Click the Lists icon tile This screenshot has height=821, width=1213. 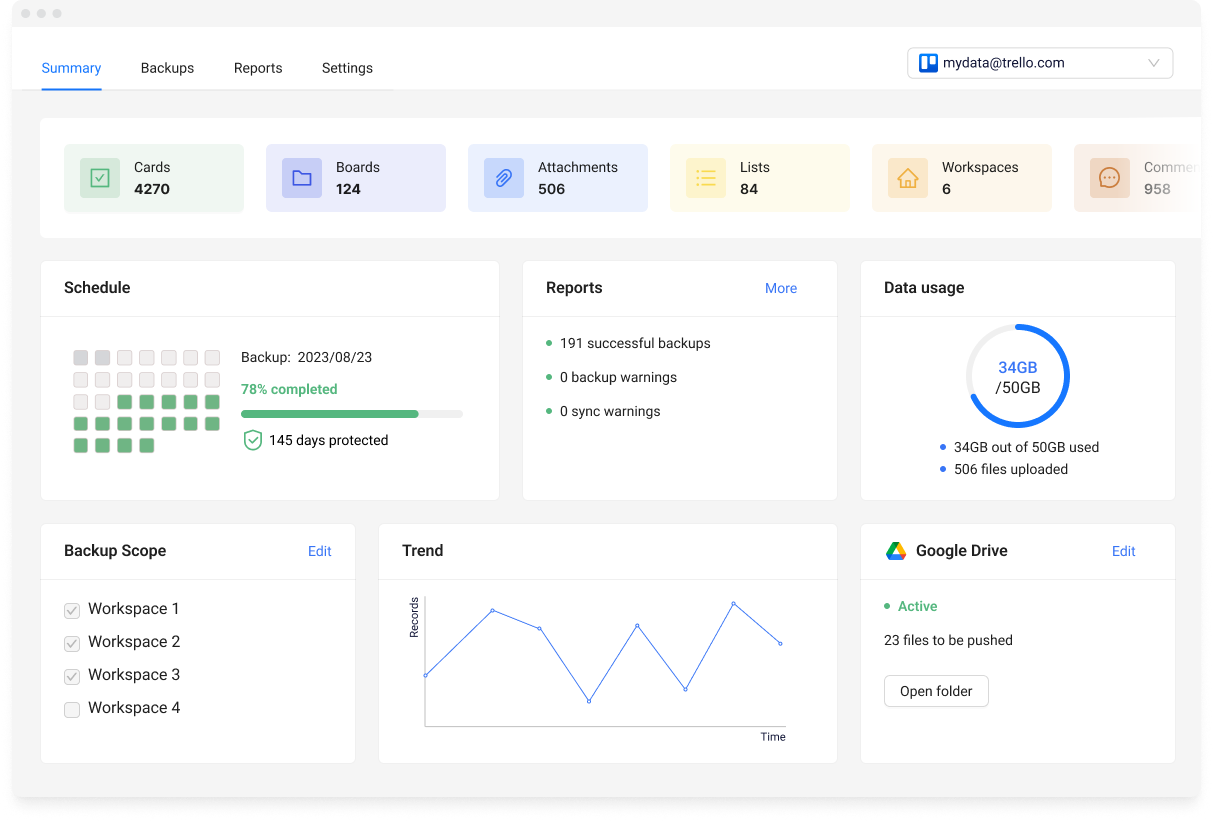point(706,178)
